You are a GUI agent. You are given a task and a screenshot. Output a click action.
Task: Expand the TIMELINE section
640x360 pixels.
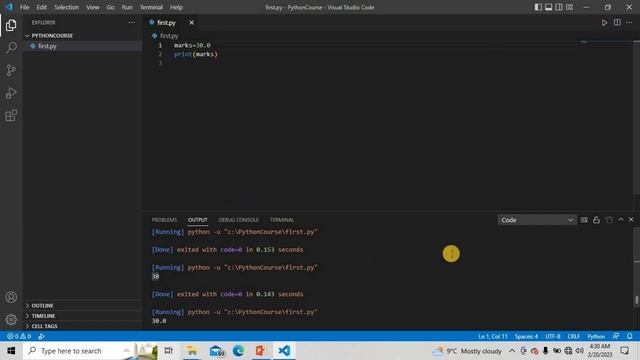(82, 316)
